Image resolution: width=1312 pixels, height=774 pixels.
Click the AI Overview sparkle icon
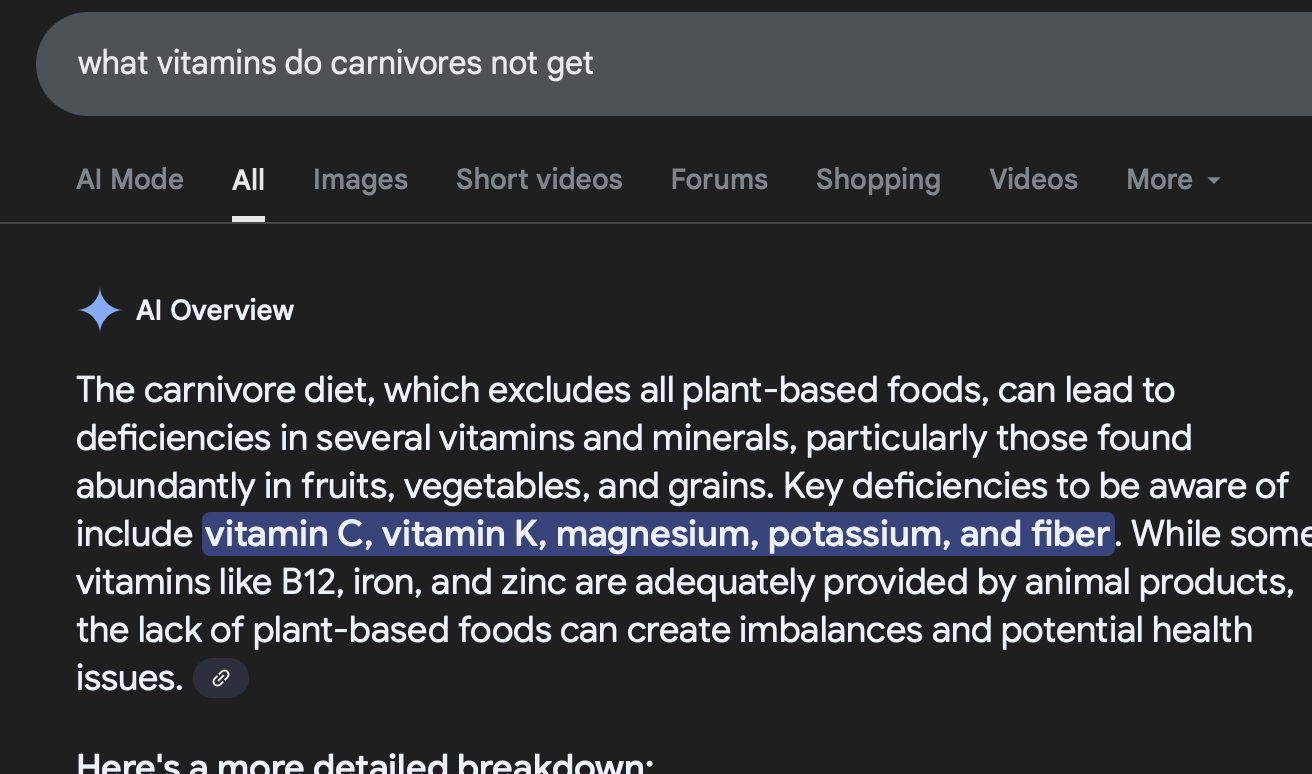[100, 311]
